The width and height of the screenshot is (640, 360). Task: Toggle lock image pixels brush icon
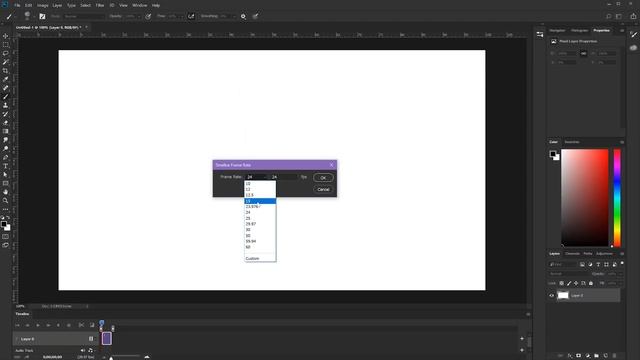[x=569, y=283]
